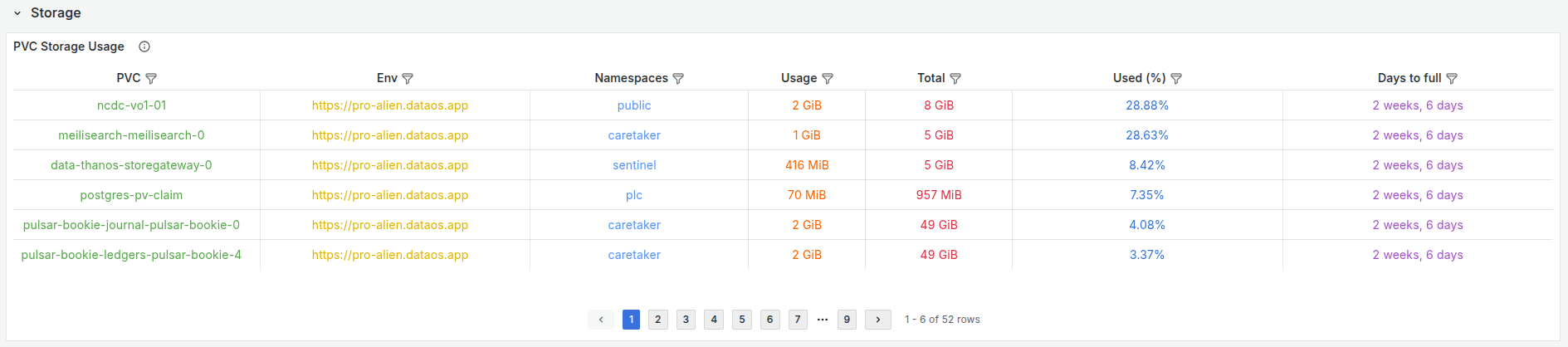Jump to page 2 of table
The image size is (1568, 347).
pos(658,320)
